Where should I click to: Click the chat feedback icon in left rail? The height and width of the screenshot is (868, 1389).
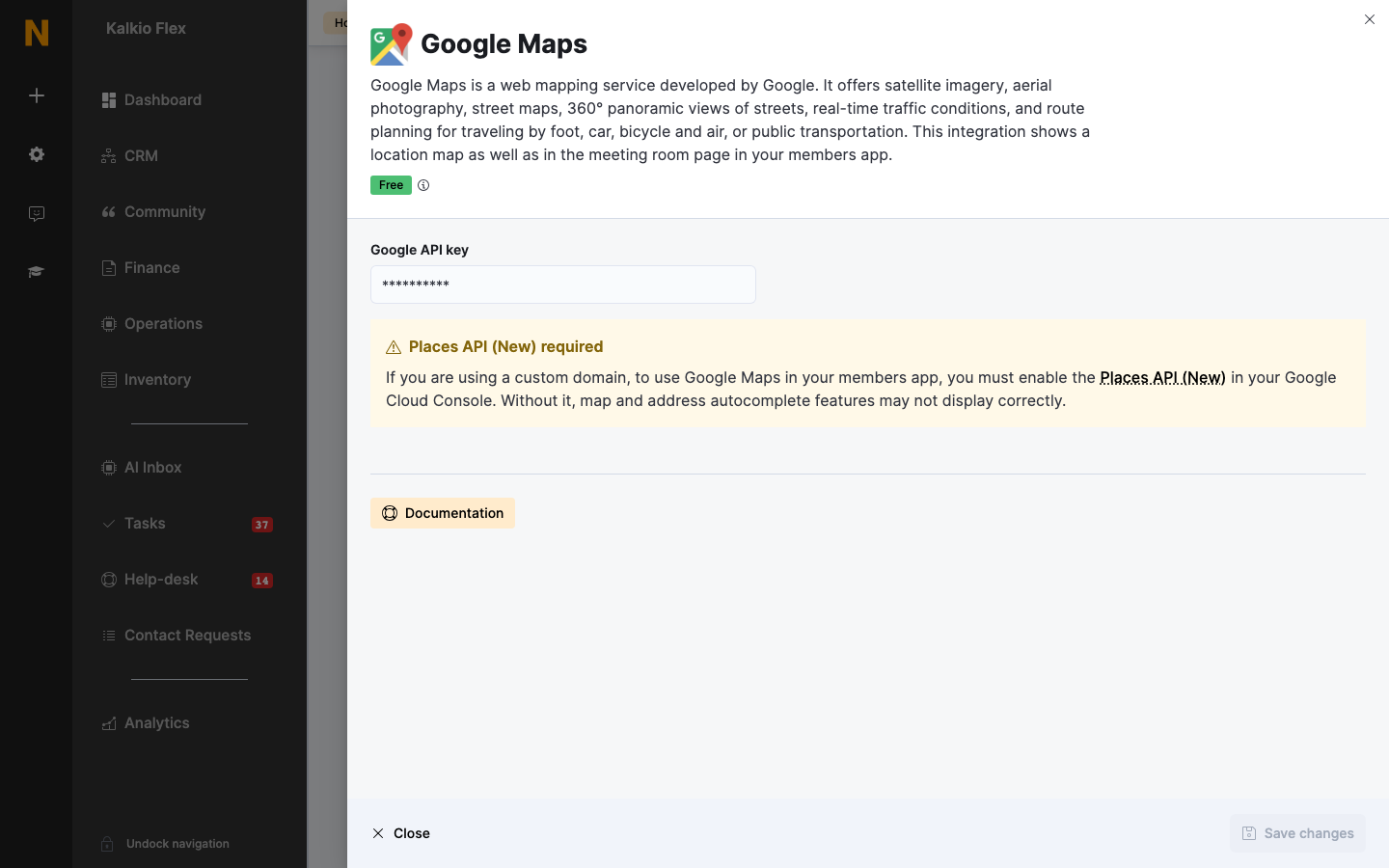37,214
